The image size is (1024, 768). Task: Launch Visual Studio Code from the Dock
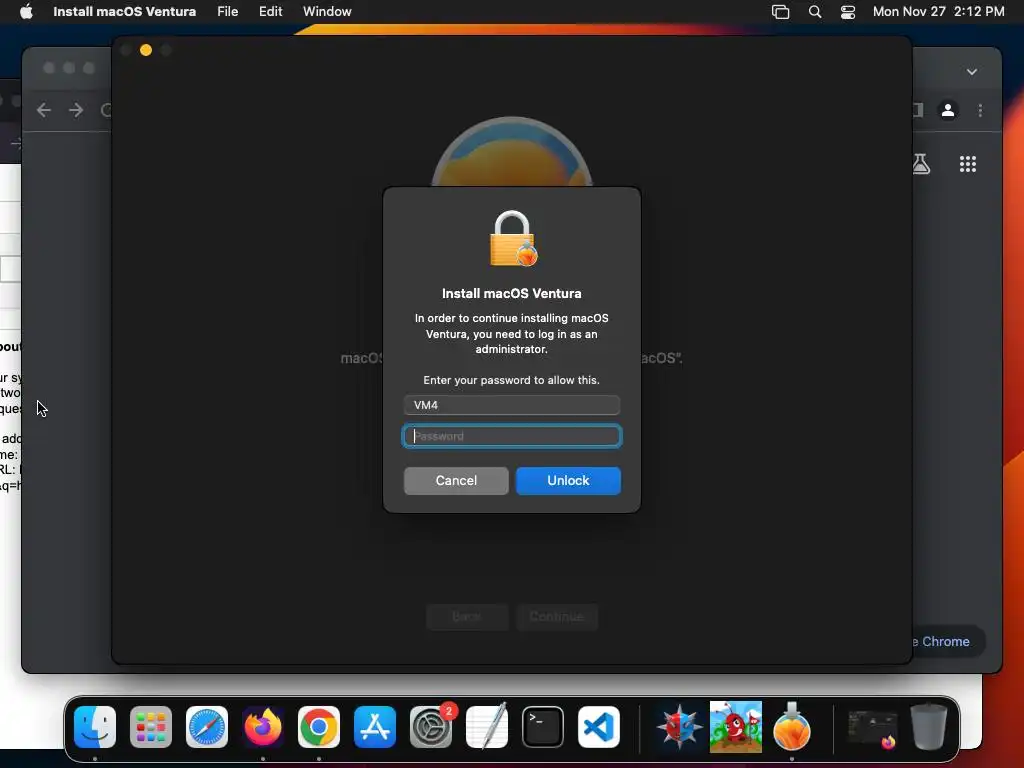coord(599,727)
